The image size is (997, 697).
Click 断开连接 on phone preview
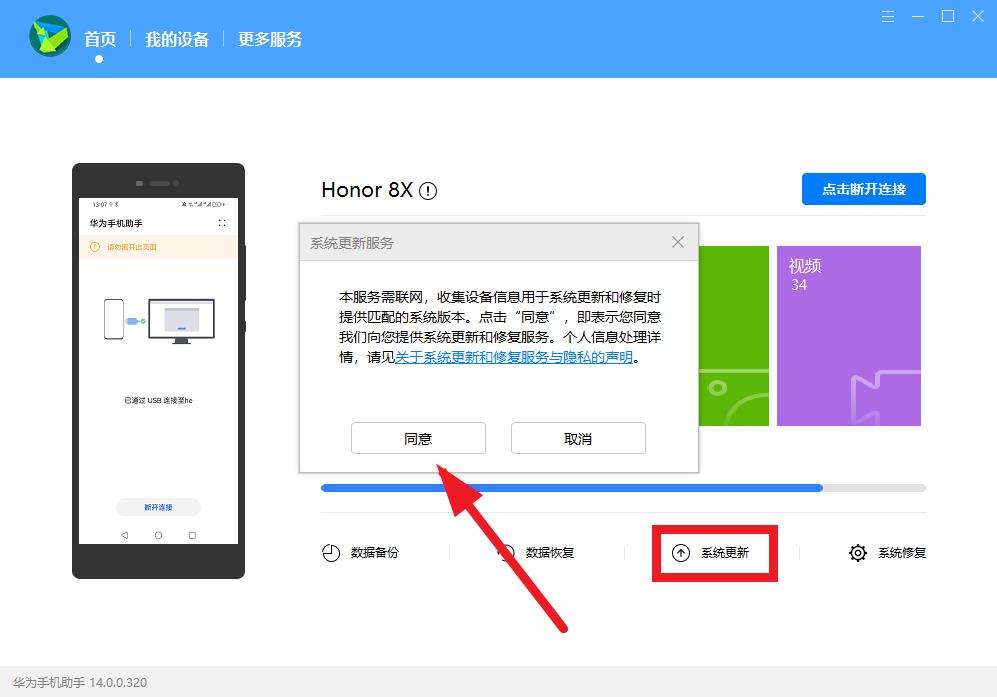tap(158, 507)
